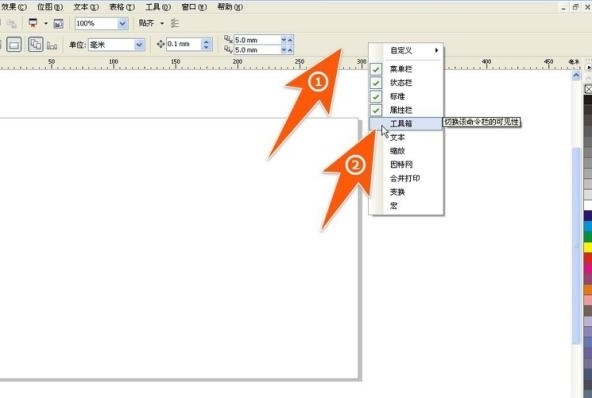Select 合并打印 toolbar entry
This screenshot has width=592, height=398.
click(x=405, y=178)
